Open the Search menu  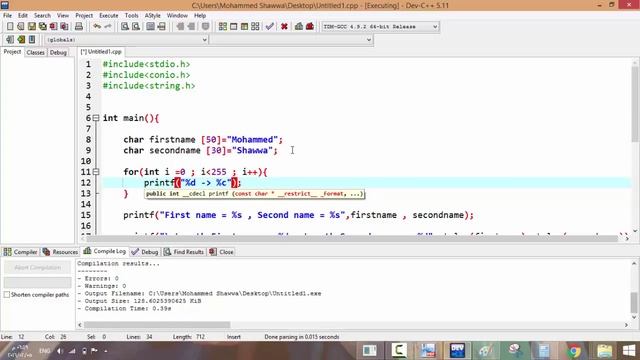(42, 16)
